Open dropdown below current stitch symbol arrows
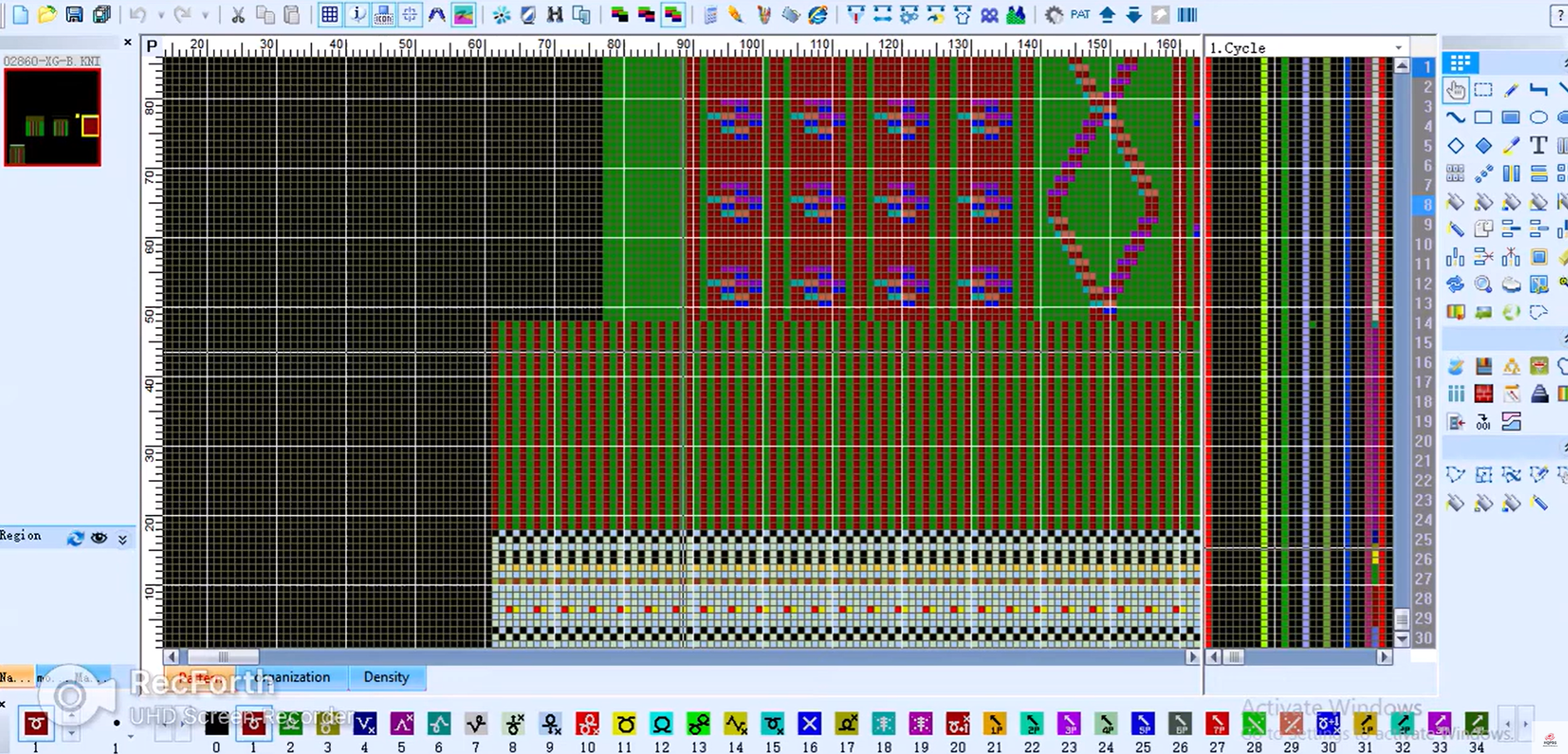 click(x=71, y=734)
